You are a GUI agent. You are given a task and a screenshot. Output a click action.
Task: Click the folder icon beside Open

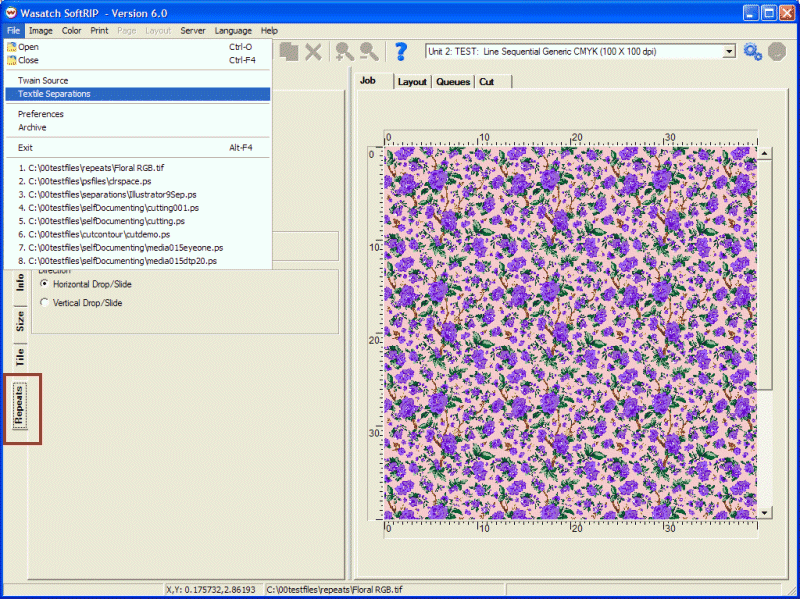point(11,47)
